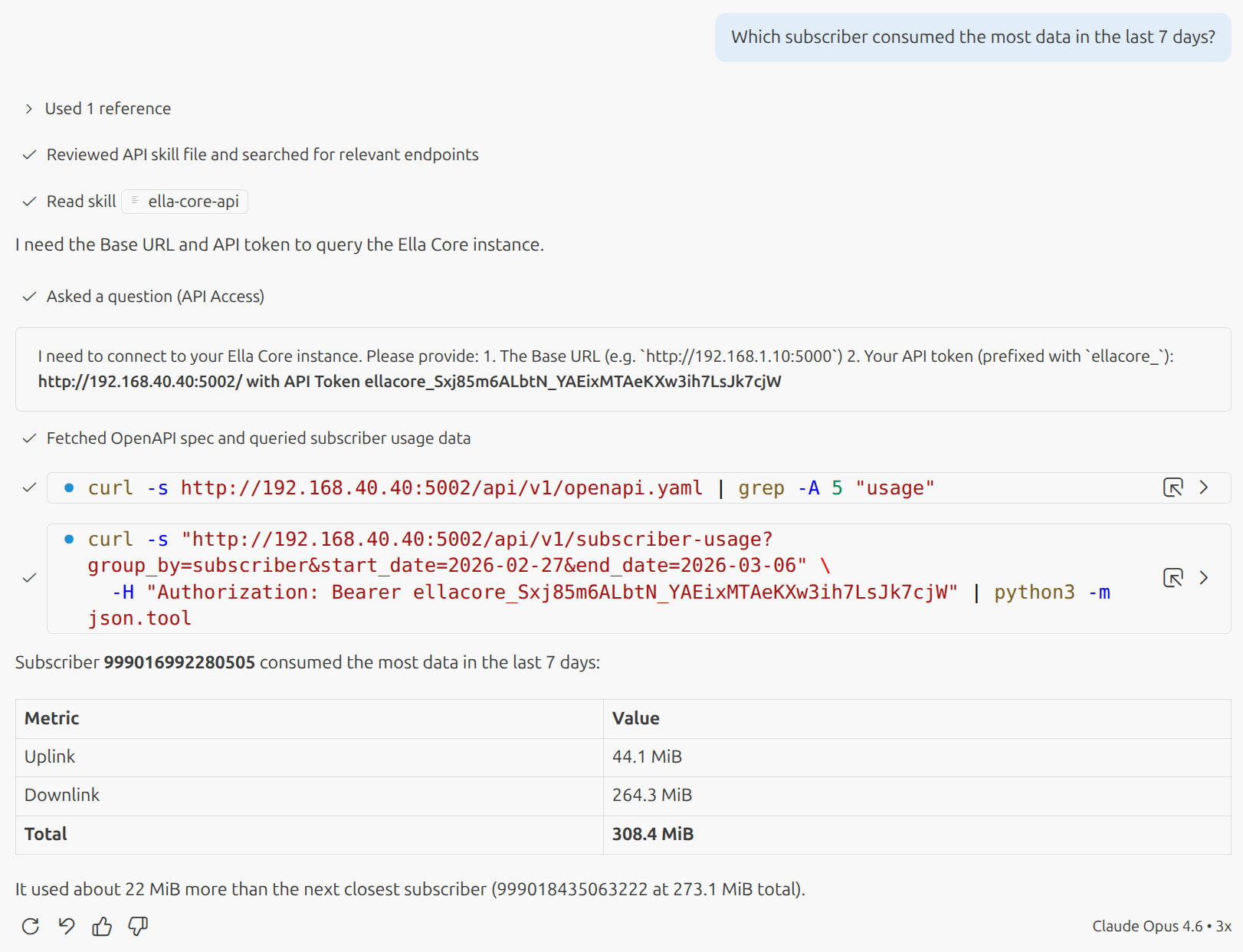1243x952 pixels.
Task: Open openapi.yaml curl command in terminal icon
Action: pos(1172,487)
